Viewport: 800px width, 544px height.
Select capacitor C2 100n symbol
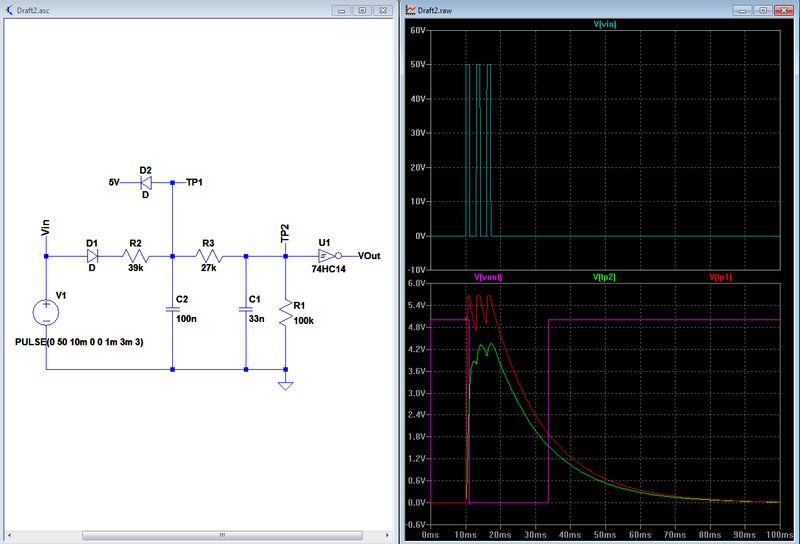coord(172,309)
